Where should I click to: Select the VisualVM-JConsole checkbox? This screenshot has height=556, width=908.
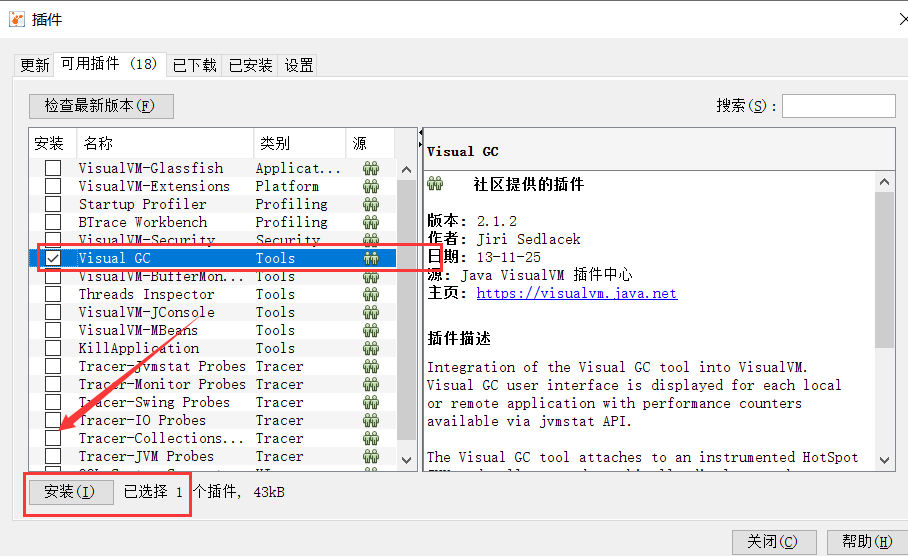pyautogui.click(x=53, y=312)
